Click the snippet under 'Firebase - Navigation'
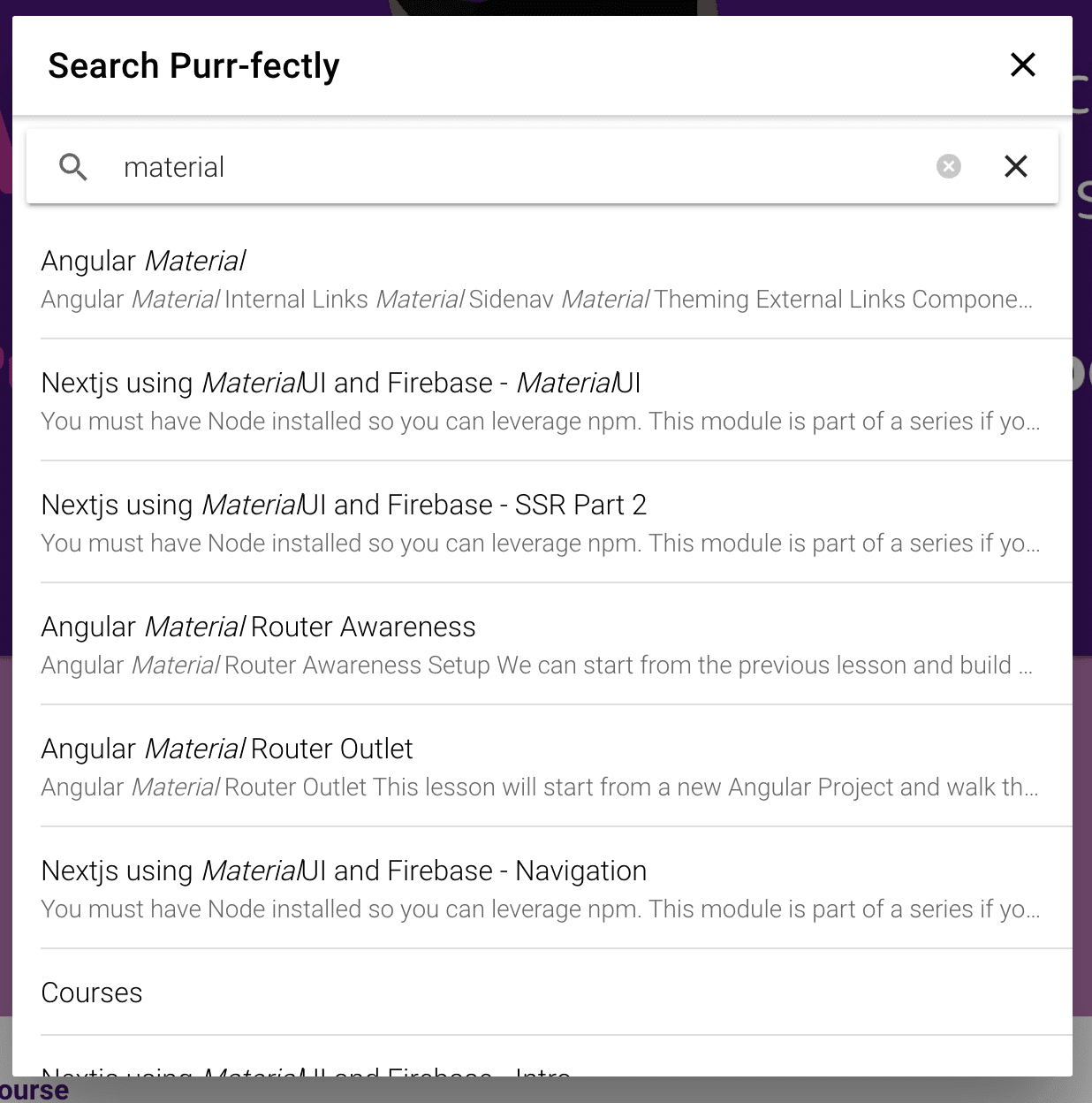 pos(541,909)
